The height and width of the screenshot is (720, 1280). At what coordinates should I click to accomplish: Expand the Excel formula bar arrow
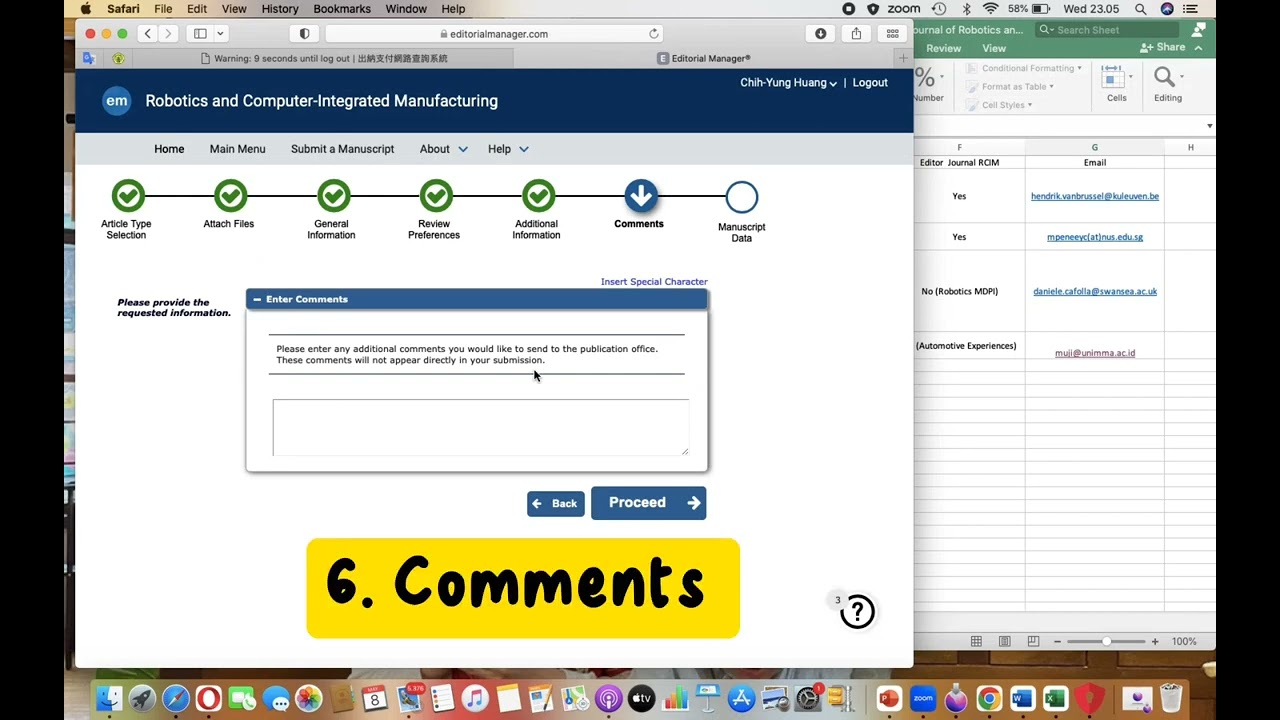click(x=1209, y=127)
